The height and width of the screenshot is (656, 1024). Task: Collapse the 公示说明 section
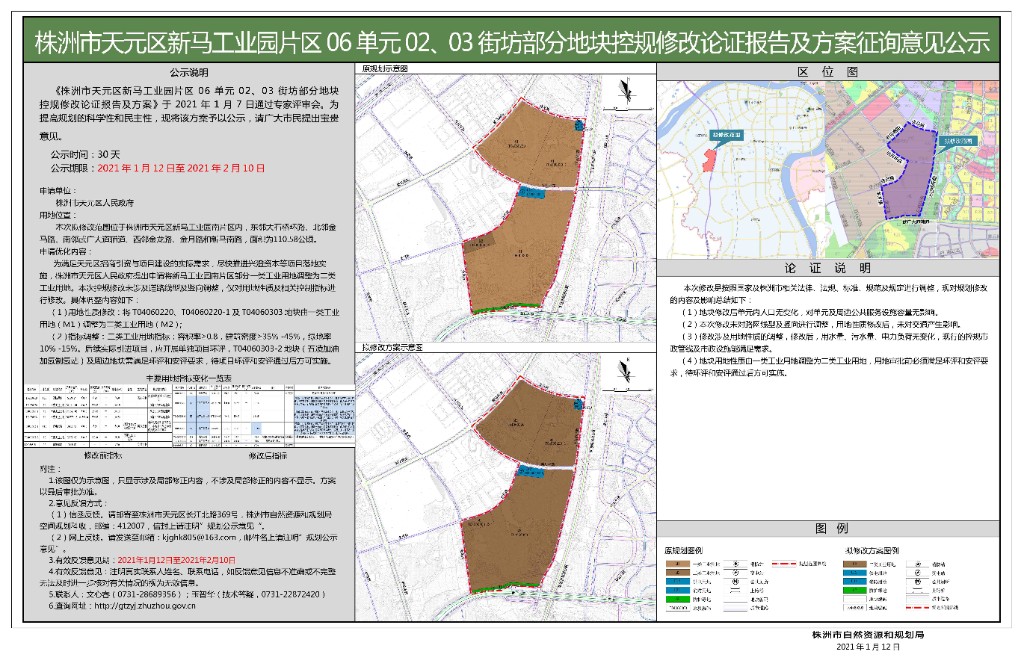pos(190,73)
